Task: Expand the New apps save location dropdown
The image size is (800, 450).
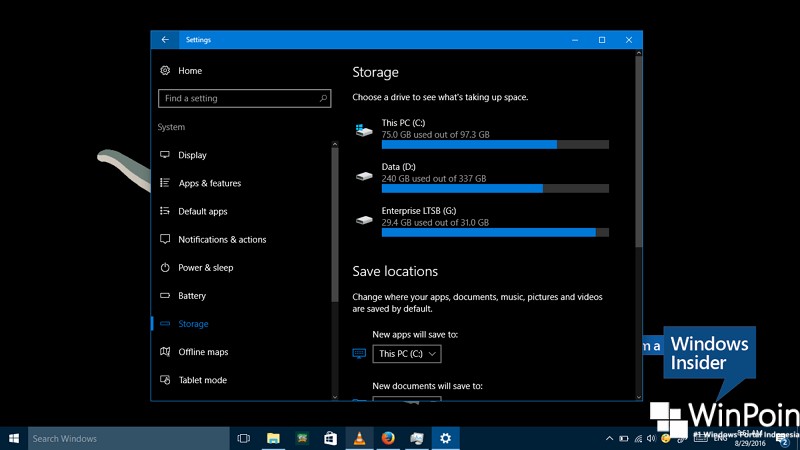Action: click(407, 354)
